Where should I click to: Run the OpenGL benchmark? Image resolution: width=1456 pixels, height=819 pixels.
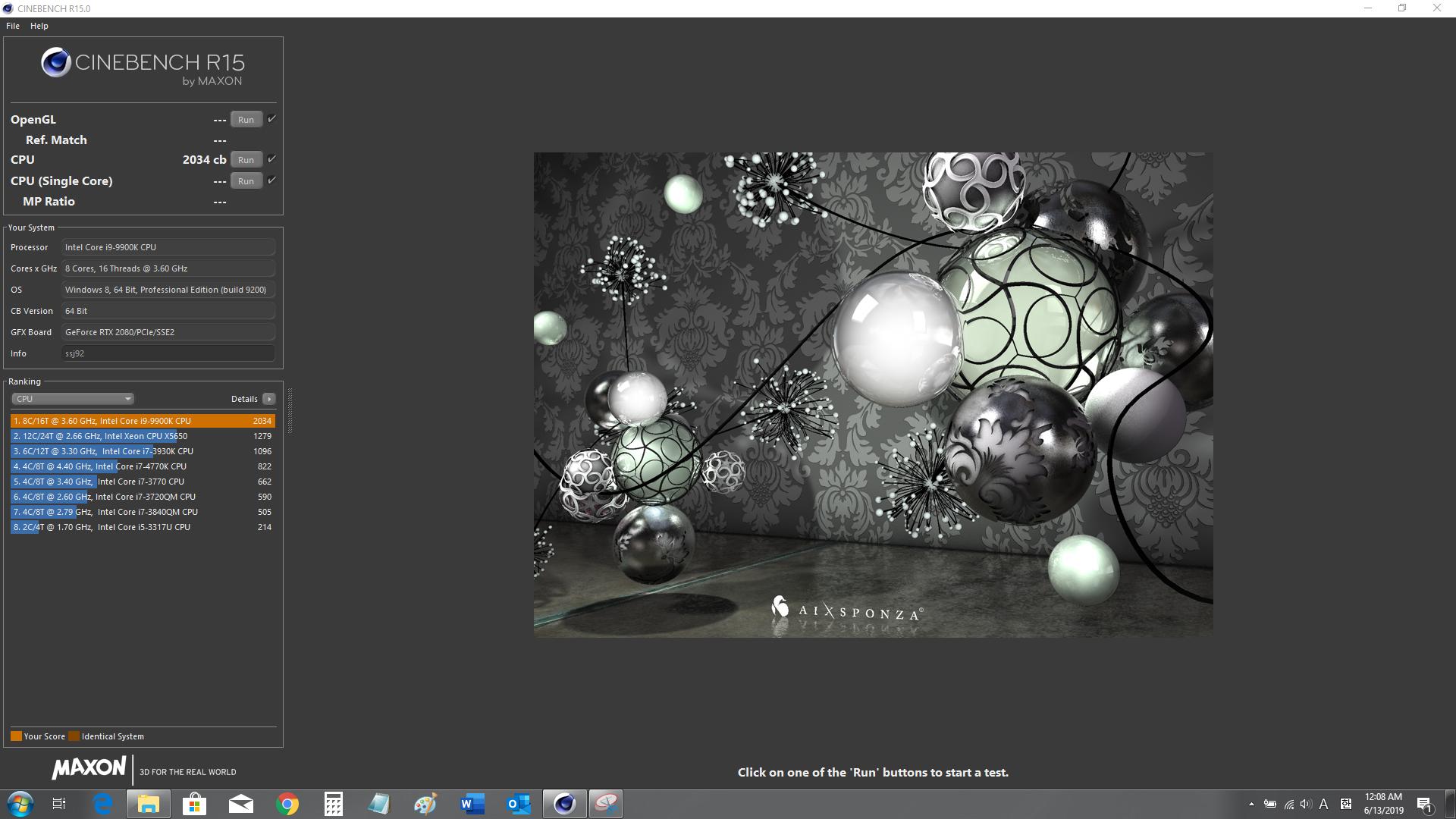246,120
